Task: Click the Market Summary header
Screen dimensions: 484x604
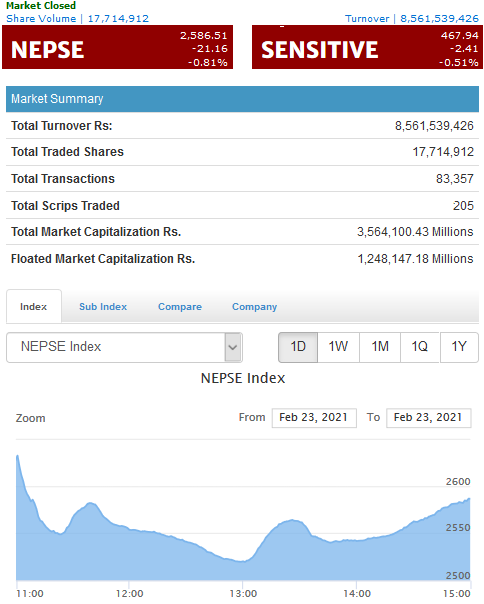Action: (x=242, y=99)
